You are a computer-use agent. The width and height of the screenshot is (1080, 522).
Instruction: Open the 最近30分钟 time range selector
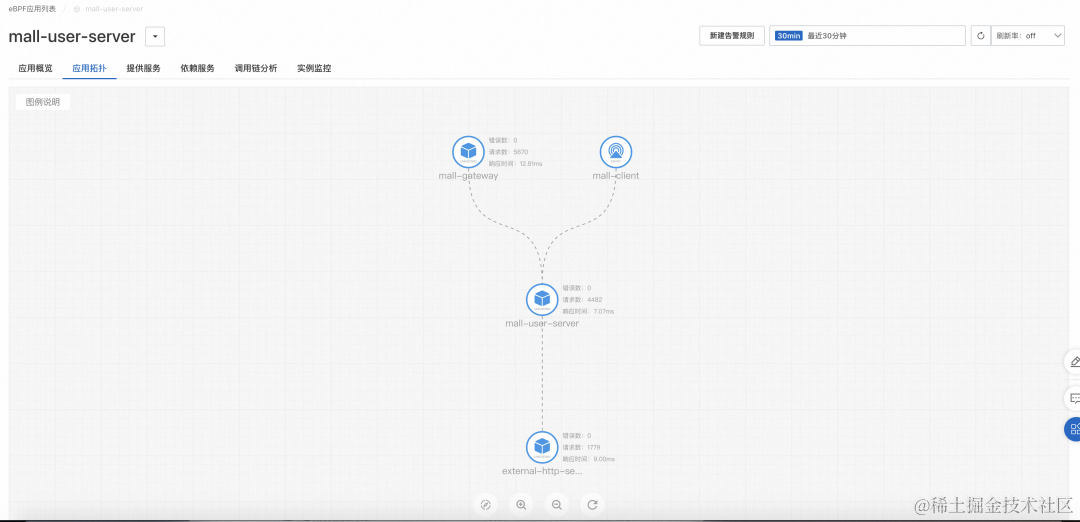(867, 36)
